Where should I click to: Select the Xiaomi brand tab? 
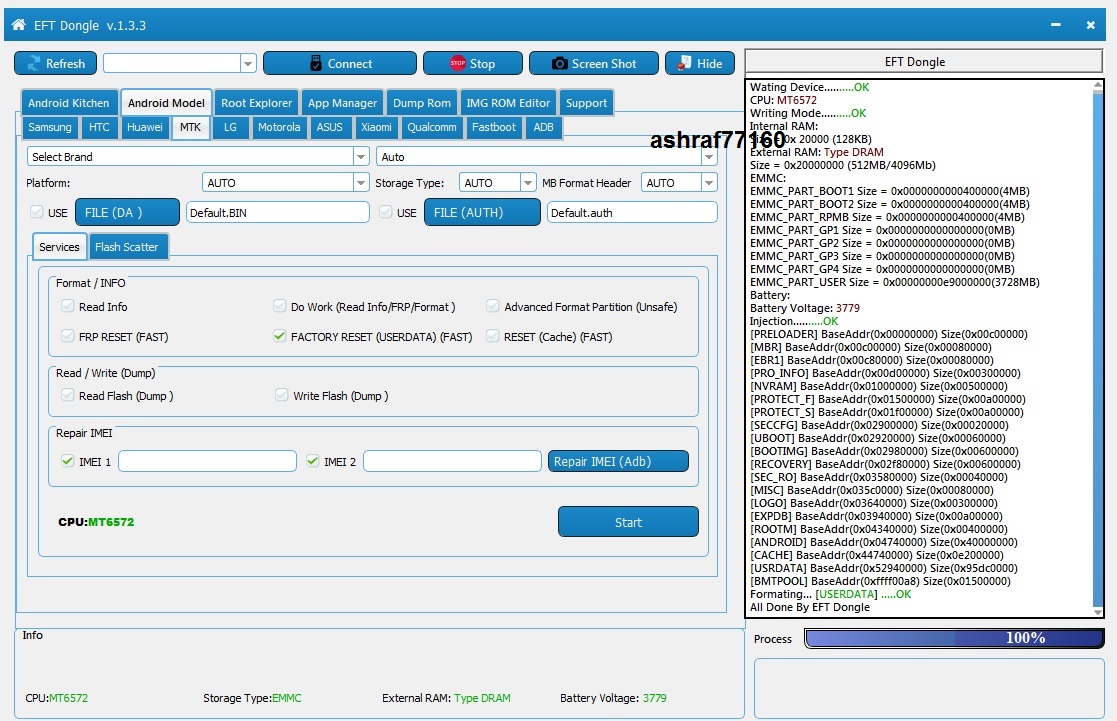coord(376,127)
